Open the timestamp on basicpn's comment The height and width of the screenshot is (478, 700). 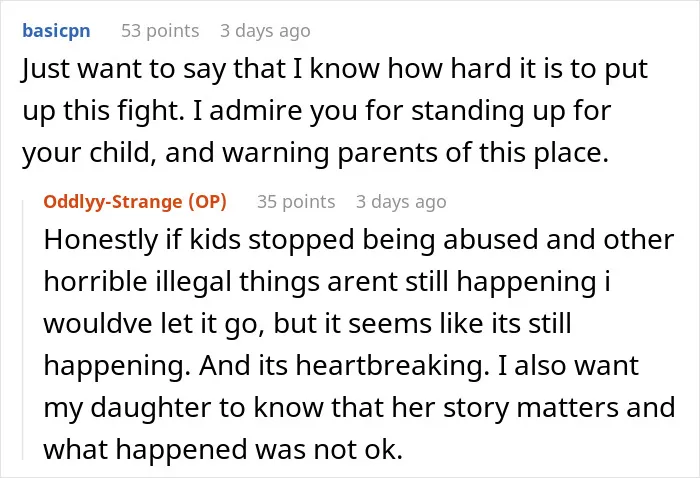tap(265, 31)
